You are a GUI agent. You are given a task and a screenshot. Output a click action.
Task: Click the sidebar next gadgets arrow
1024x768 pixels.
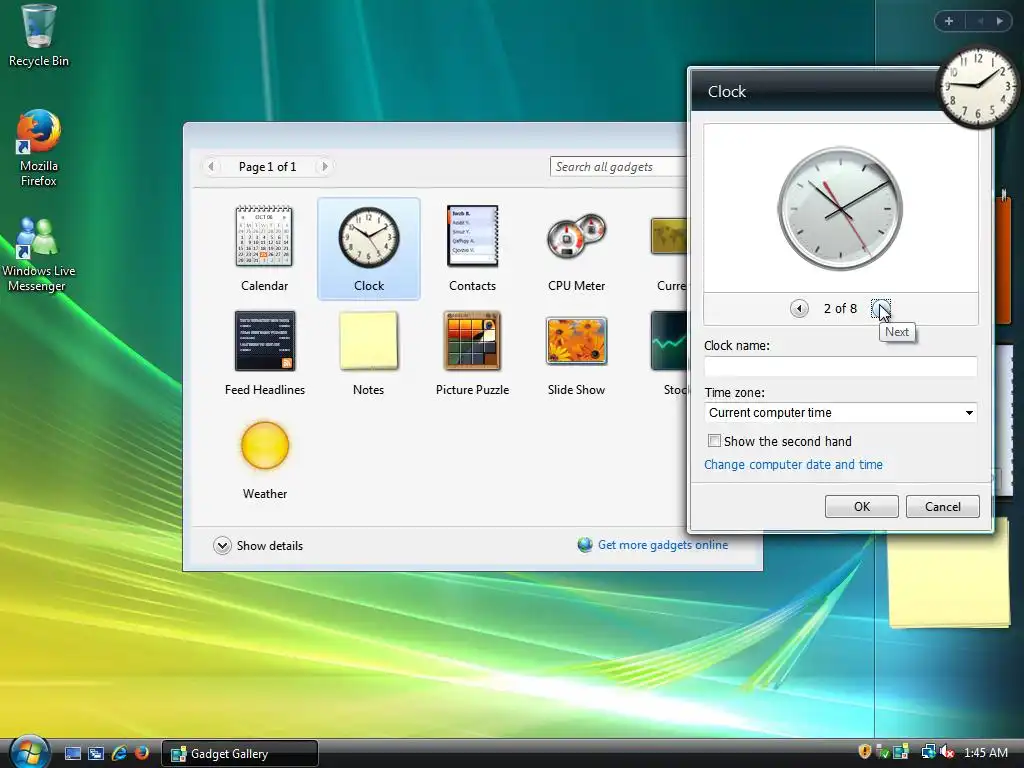tap(1000, 21)
